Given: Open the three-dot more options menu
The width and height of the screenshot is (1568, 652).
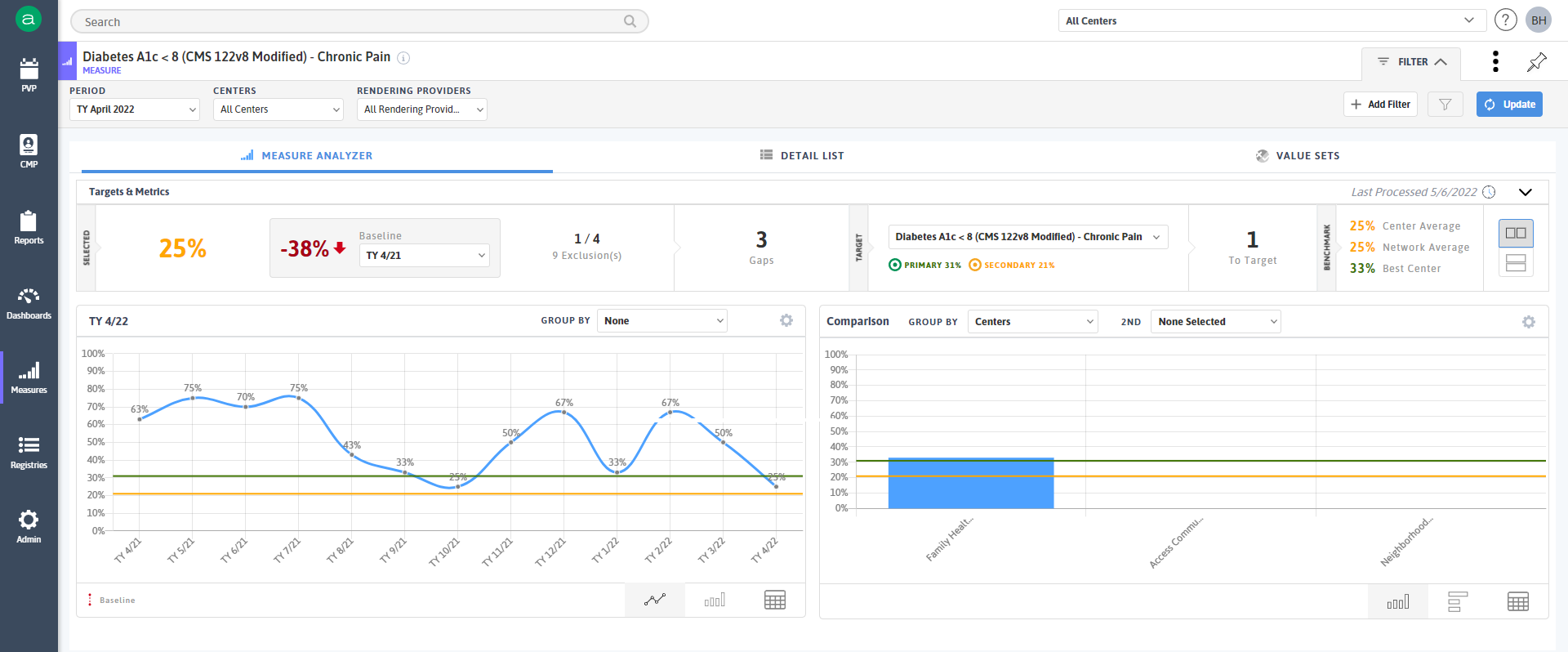Looking at the screenshot, I should pos(1495,61).
